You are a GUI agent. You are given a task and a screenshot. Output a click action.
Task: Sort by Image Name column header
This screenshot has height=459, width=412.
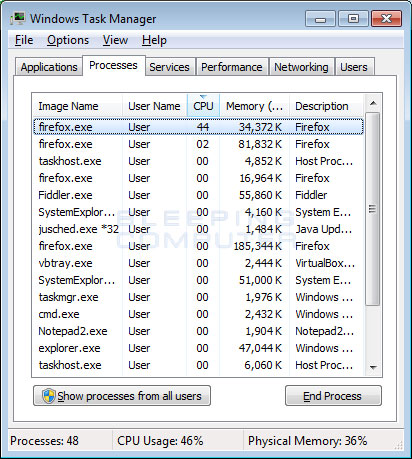77,106
